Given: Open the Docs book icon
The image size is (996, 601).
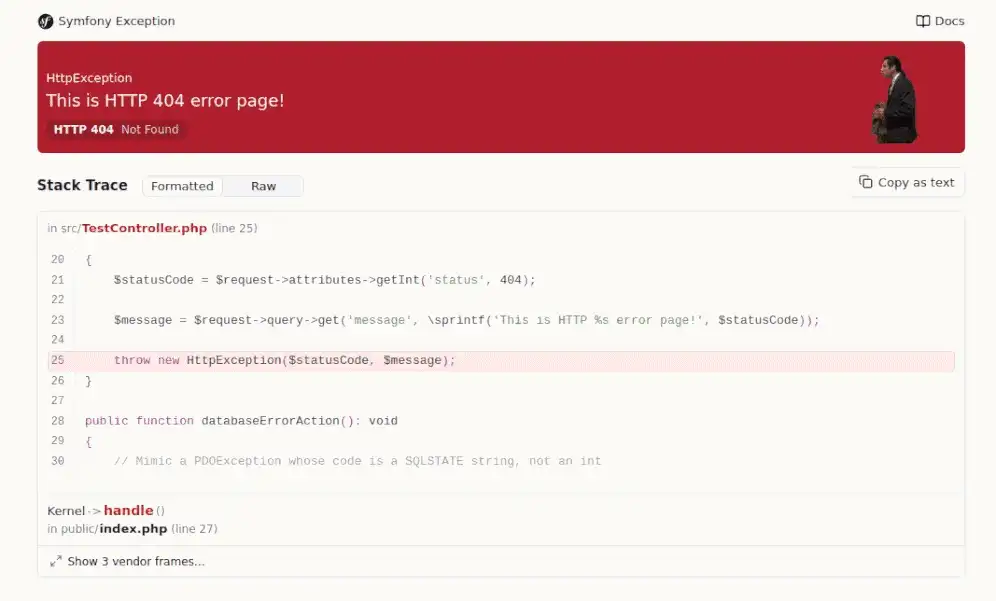Looking at the screenshot, I should pos(923,22).
